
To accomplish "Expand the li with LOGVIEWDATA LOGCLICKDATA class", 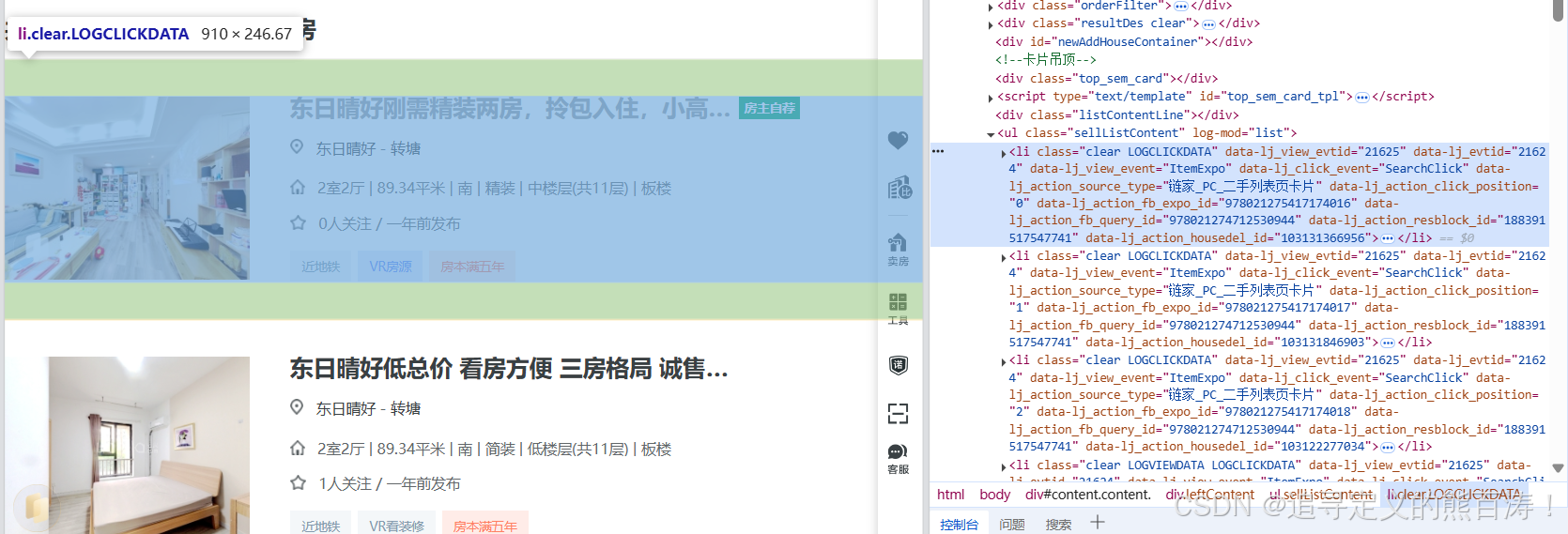I will point(1003,465).
